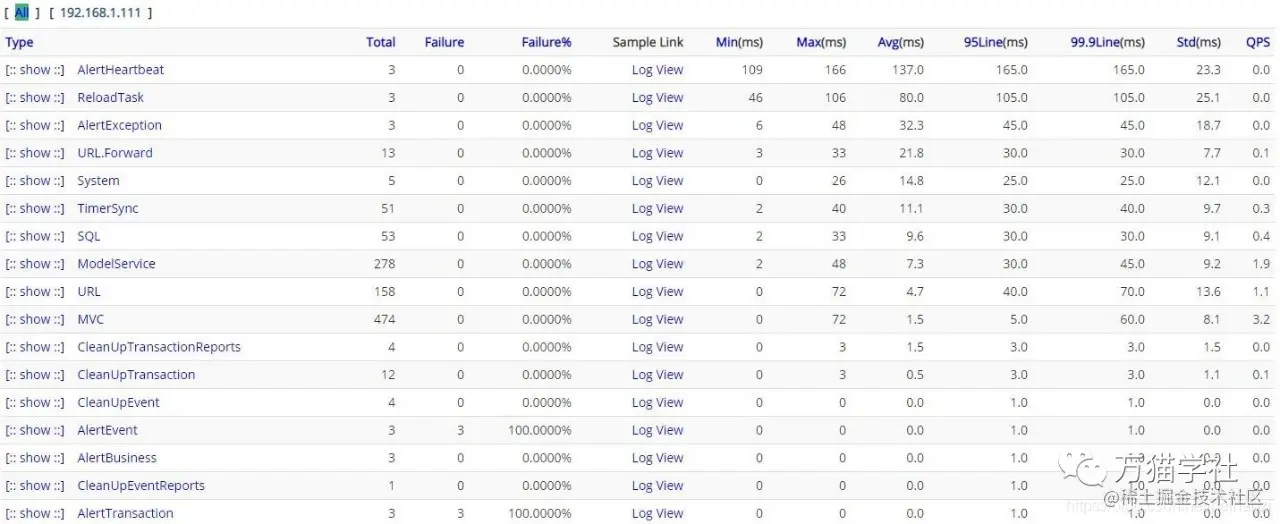Open the CleanUpTransactionReports type link

(159, 347)
